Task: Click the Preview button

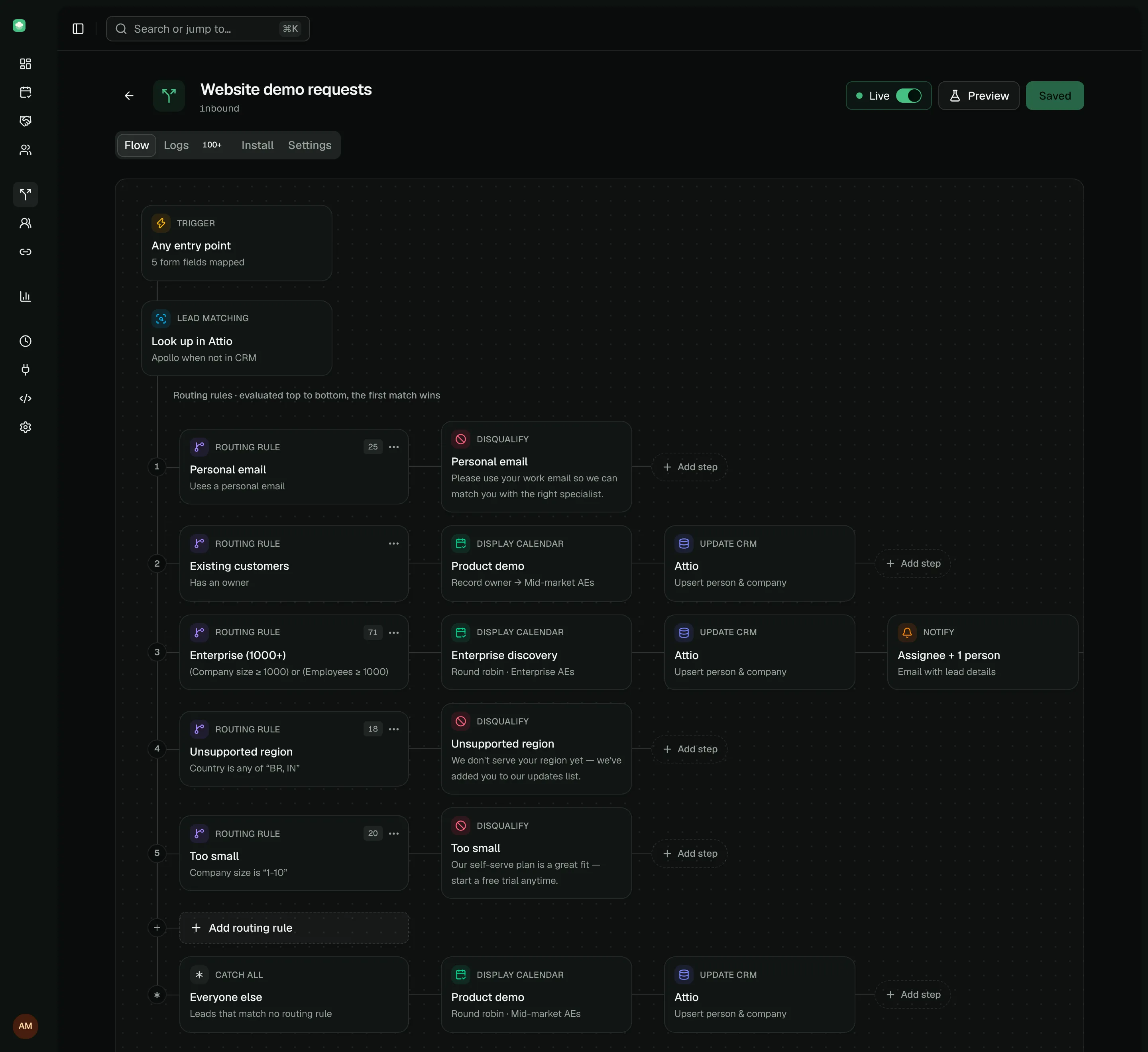Action: (979, 96)
